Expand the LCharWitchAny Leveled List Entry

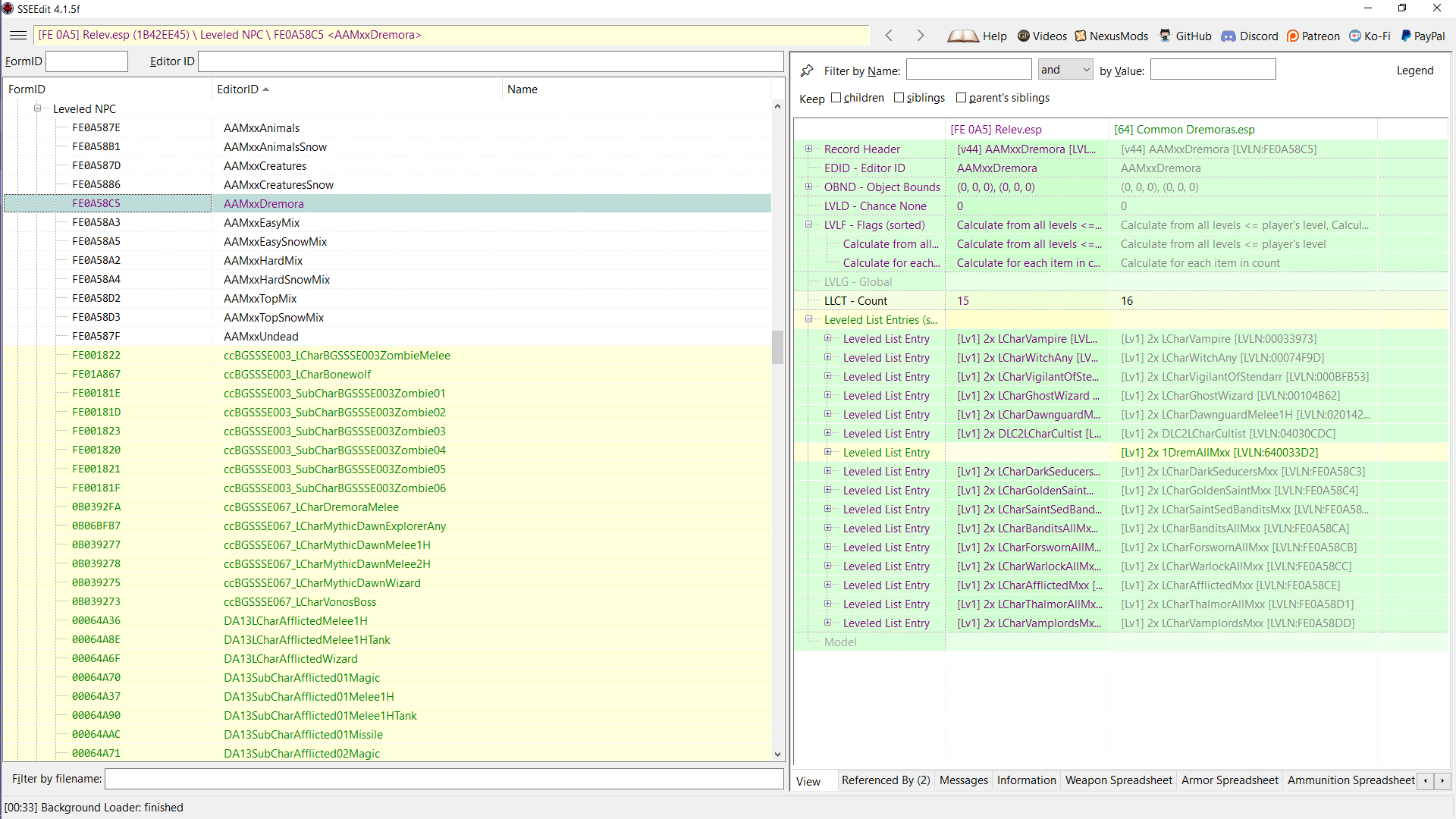click(827, 357)
